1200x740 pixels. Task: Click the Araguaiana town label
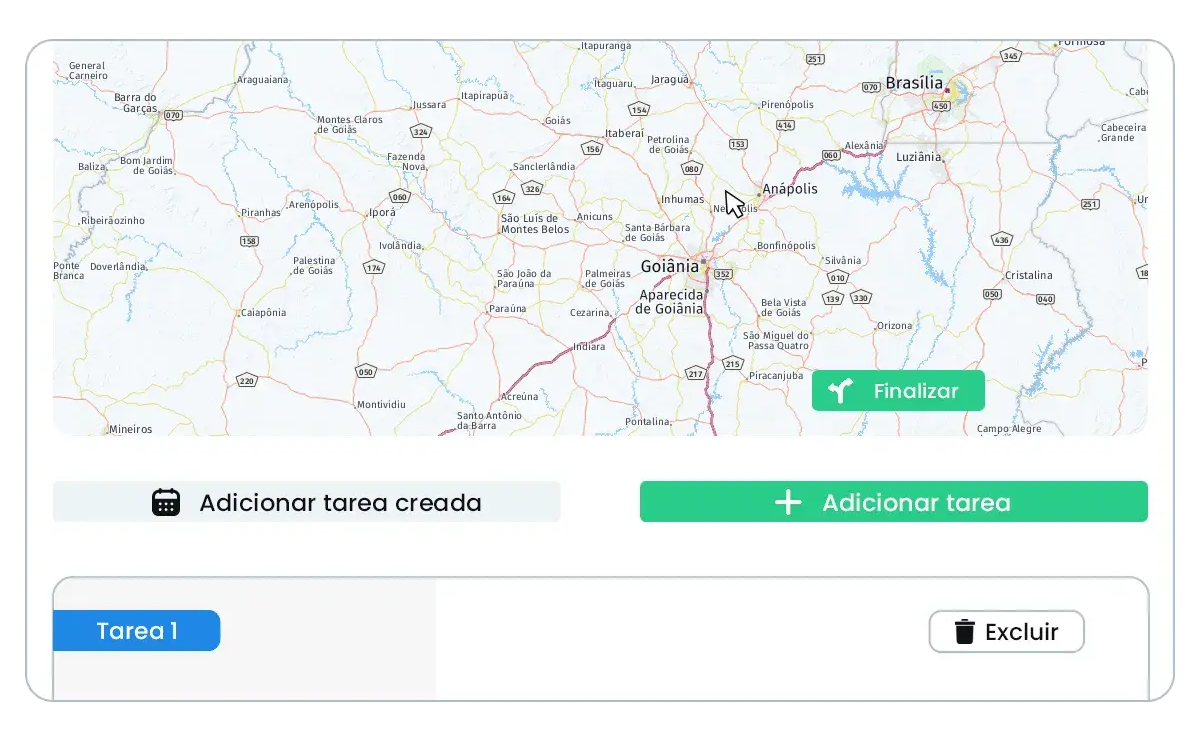click(x=263, y=80)
